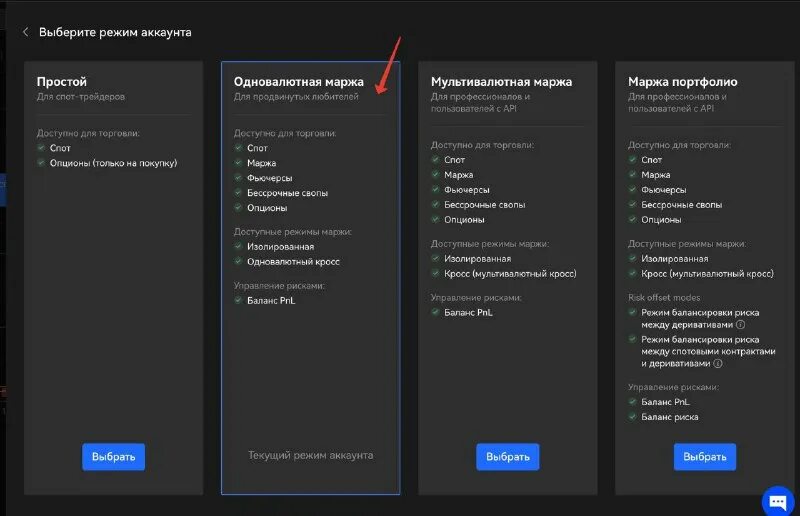Go back using the left chevron arrow

click(x=26, y=32)
